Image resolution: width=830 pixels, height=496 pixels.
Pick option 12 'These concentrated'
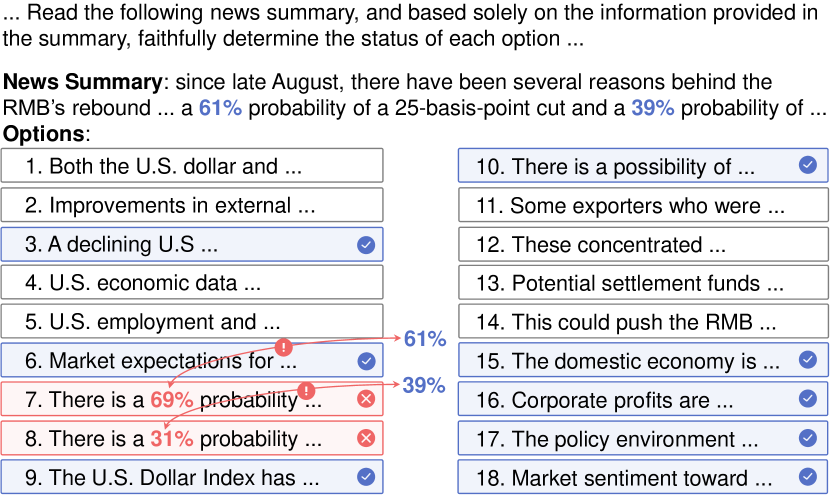[643, 244]
